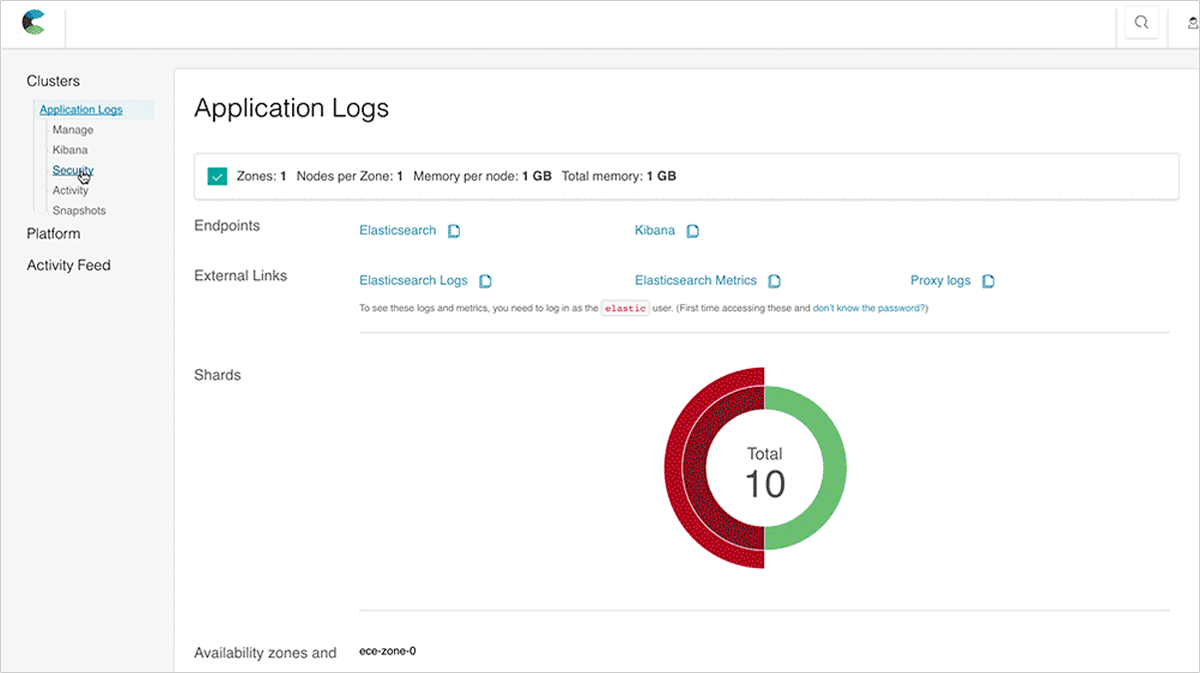The height and width of the screenshot is (673, 1200).
Task: Click the "Availability zones and" label
Action: (265, 653)
